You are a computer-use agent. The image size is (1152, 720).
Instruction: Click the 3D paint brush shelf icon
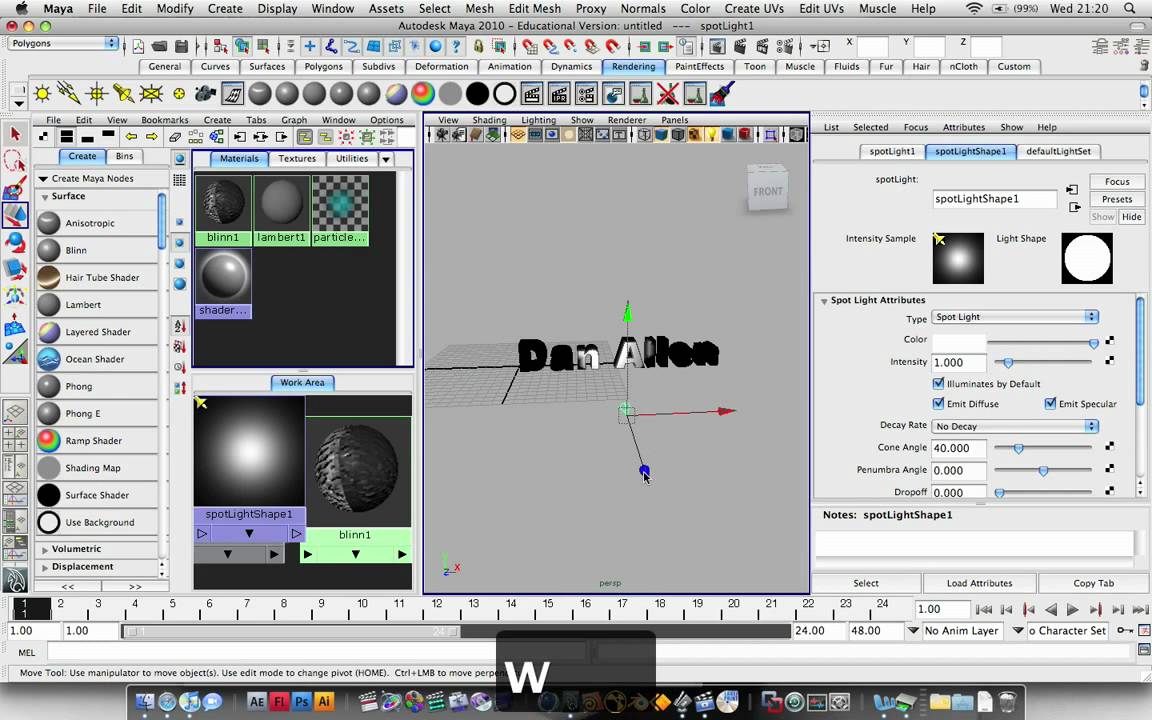[721, 93]
